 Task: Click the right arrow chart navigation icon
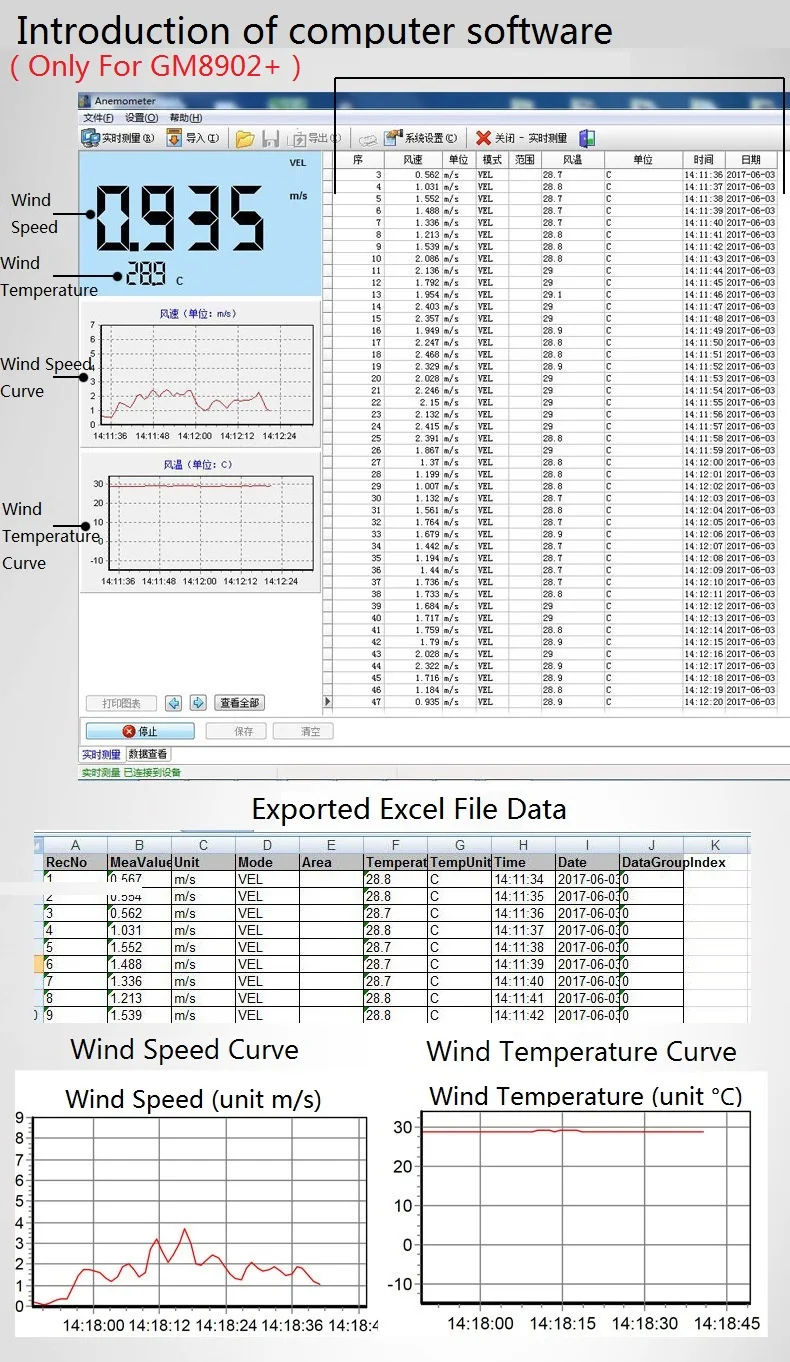pos(197,703)
